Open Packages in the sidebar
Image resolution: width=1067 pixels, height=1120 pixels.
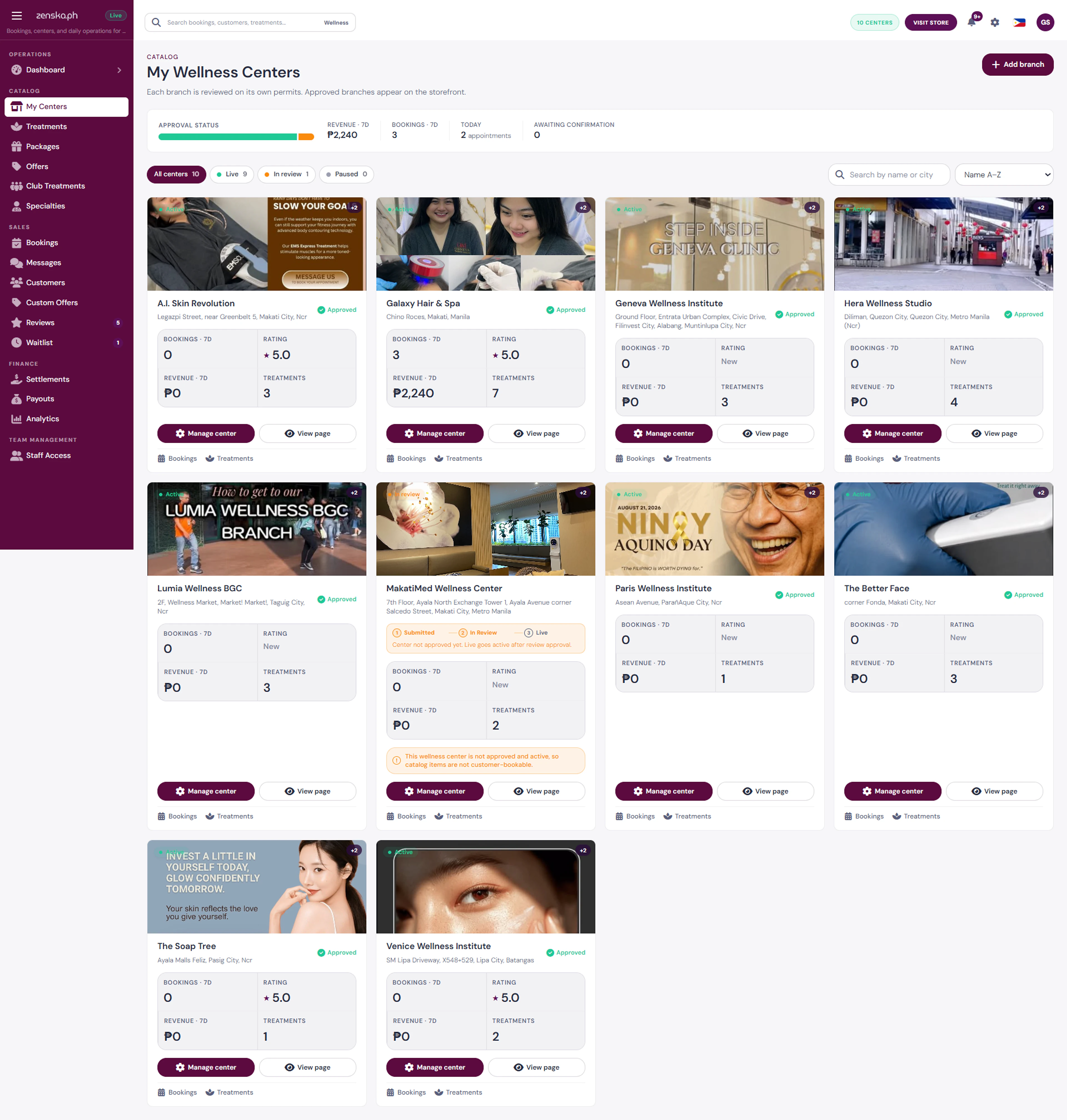(x=66, y=146)
